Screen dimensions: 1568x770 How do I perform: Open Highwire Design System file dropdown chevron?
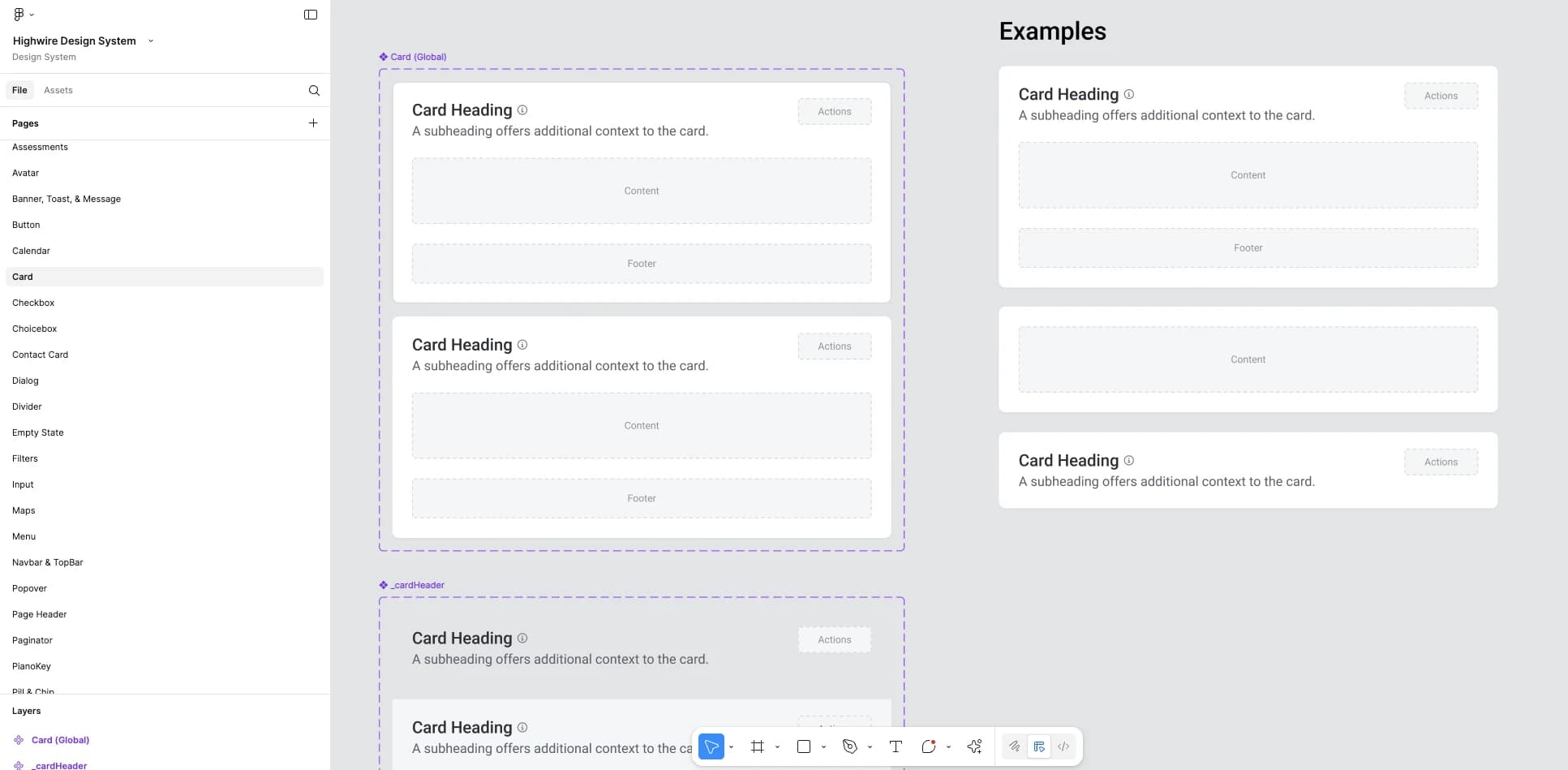click(x=151, y=41)
